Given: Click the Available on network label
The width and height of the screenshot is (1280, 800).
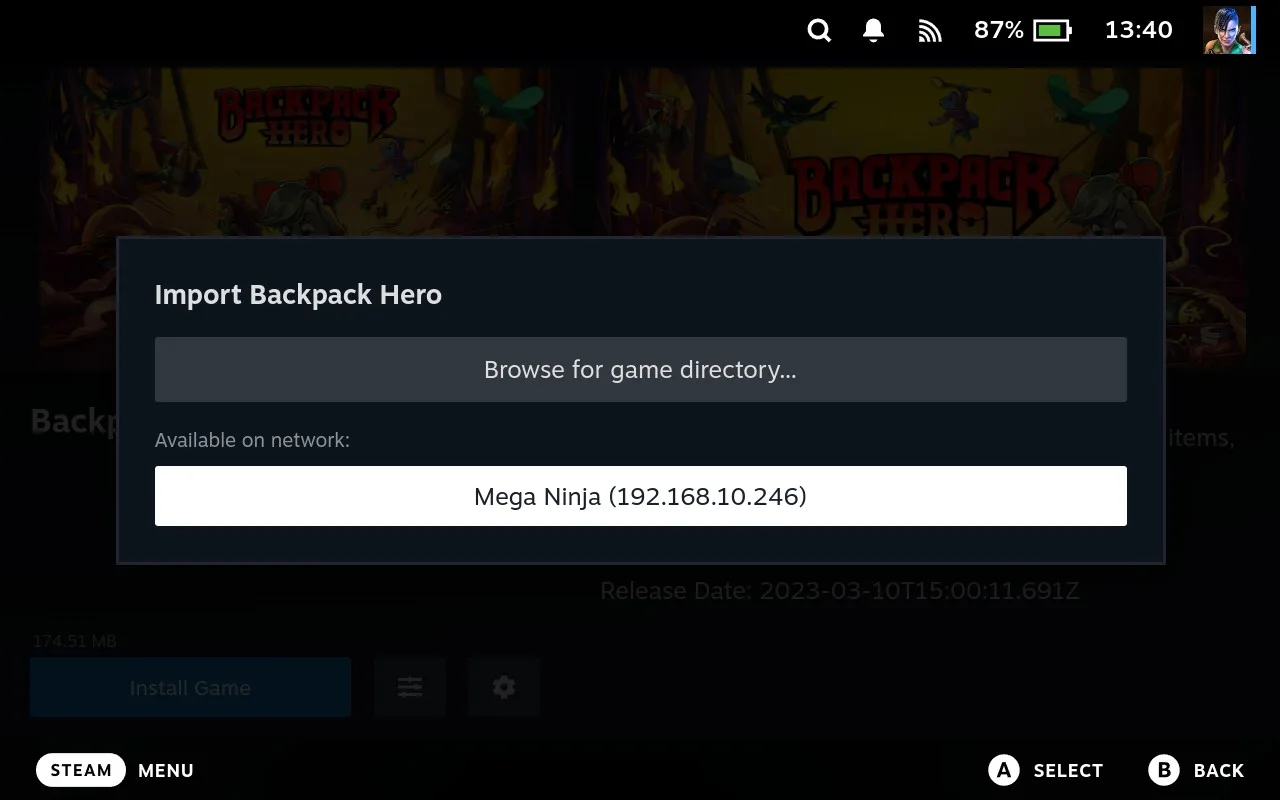Looking at the screenshot, I should (x=252, y=440).
